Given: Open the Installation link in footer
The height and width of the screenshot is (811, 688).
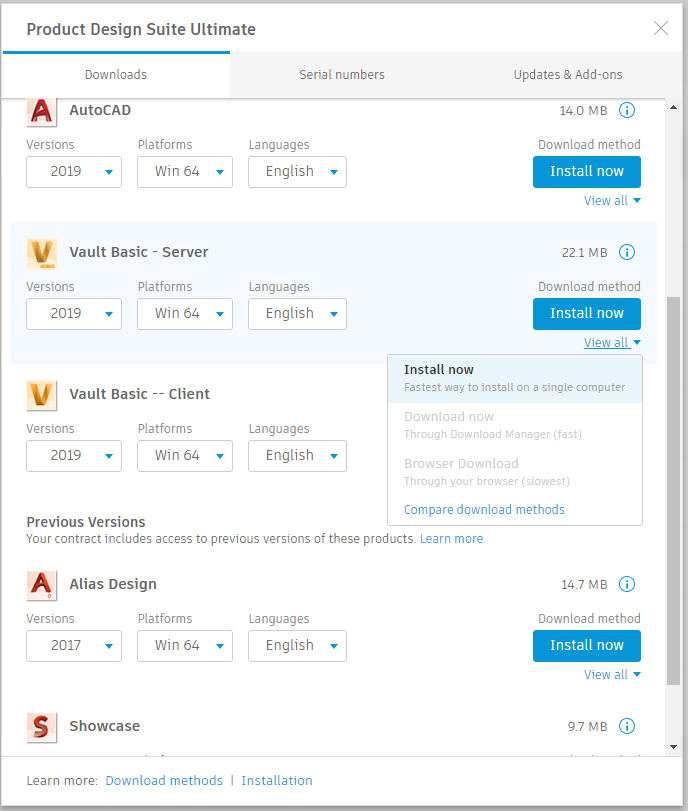Looking at the screenshot, I should coord(277,781).
